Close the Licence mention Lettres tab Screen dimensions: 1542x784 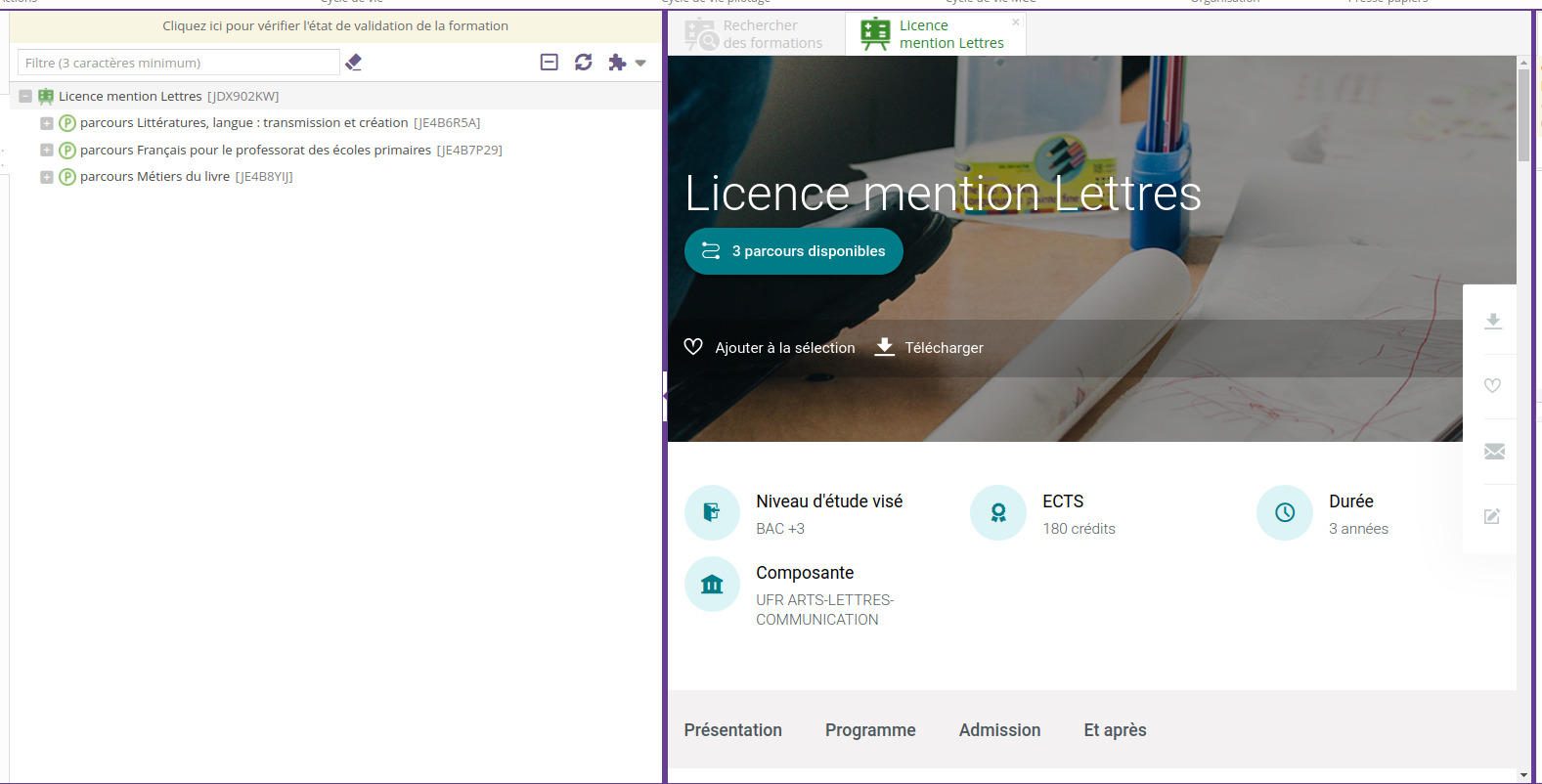point(1016,22)
